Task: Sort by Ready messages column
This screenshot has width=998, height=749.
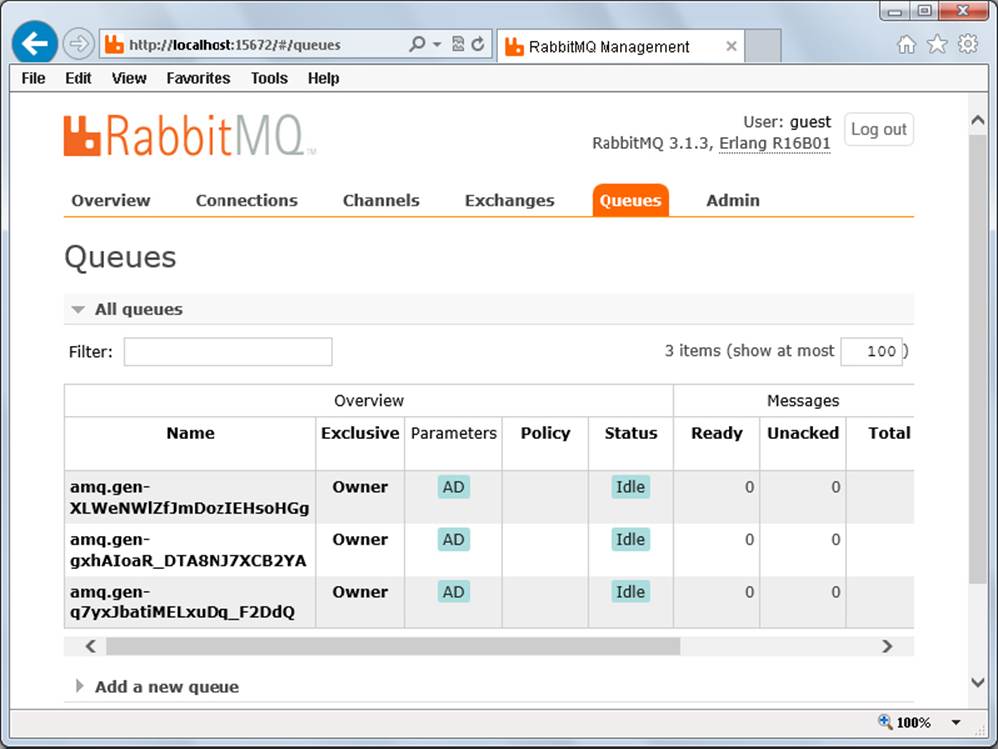Action: tap(717, 433)
